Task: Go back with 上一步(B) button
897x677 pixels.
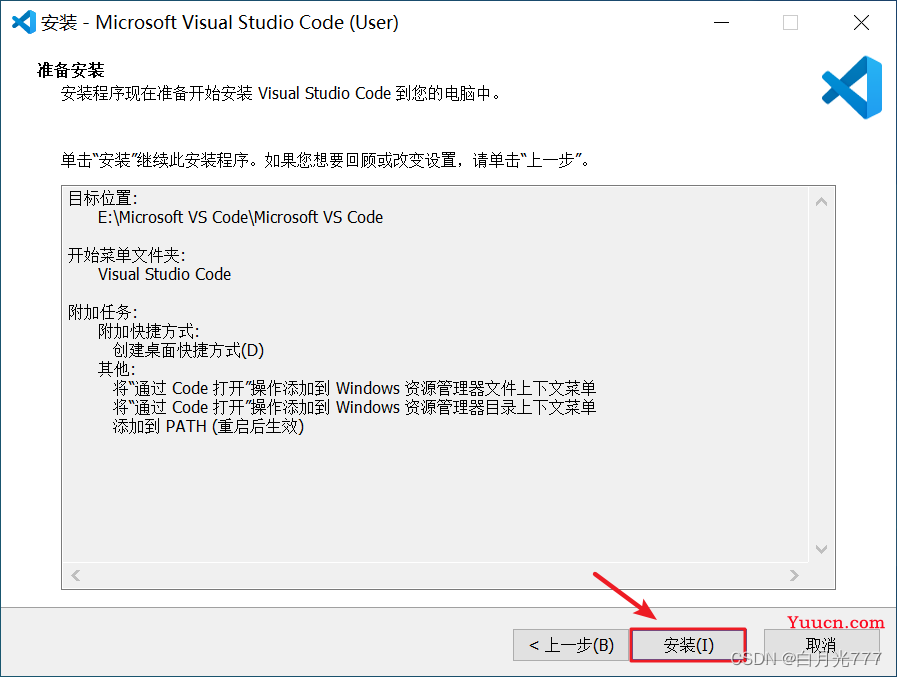Action: (571, 645)
